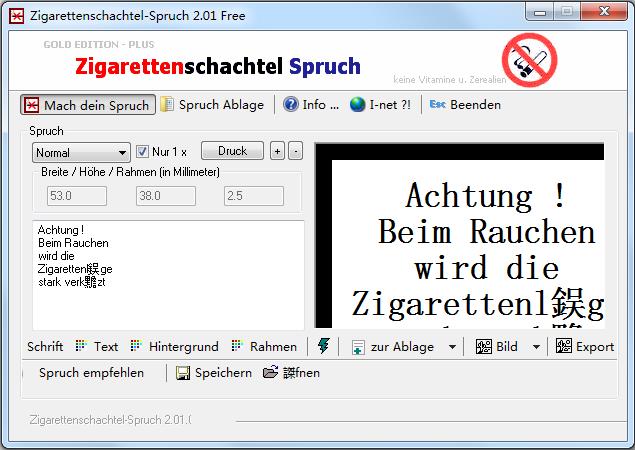Click the green lightning bolt icon
This screenshot has height=450, width=635.
[324, 346]
